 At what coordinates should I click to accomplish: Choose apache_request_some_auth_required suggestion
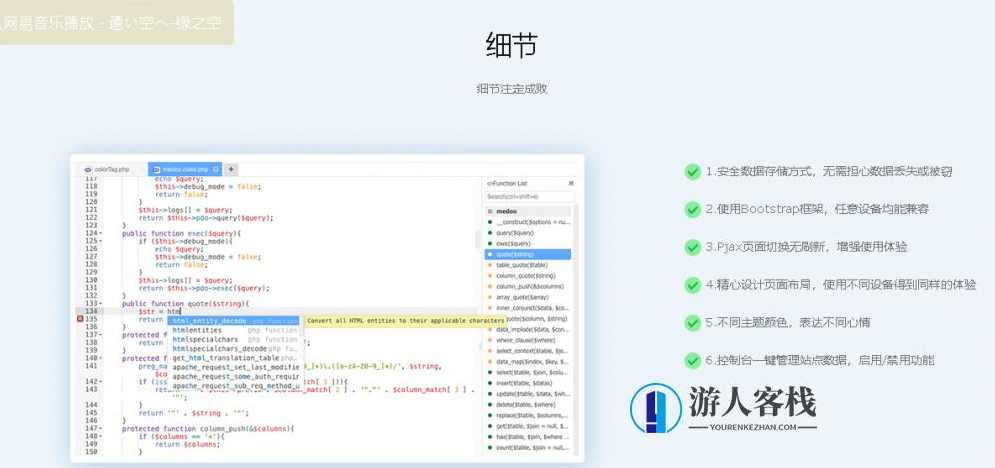(234, 377)
